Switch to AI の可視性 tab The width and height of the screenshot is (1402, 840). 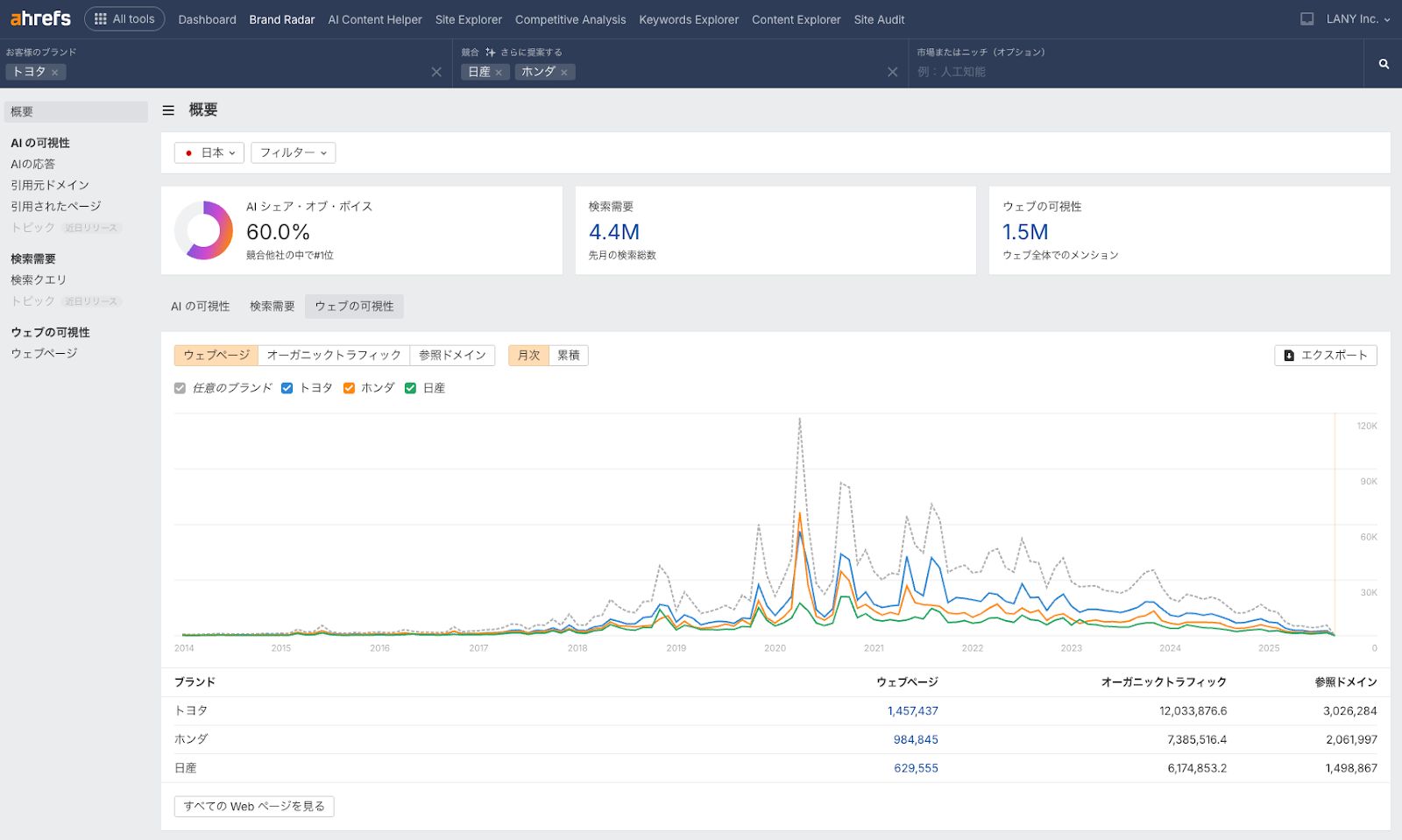click(x=201, y=307)
